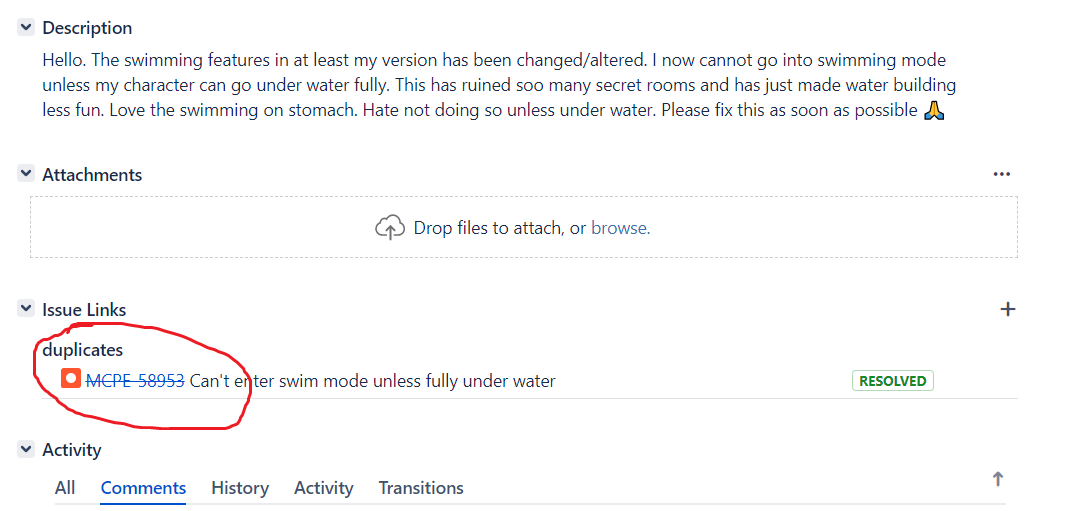Open the History tab
Viewport: 1073px width, 511px height.
tap(240, 488)
